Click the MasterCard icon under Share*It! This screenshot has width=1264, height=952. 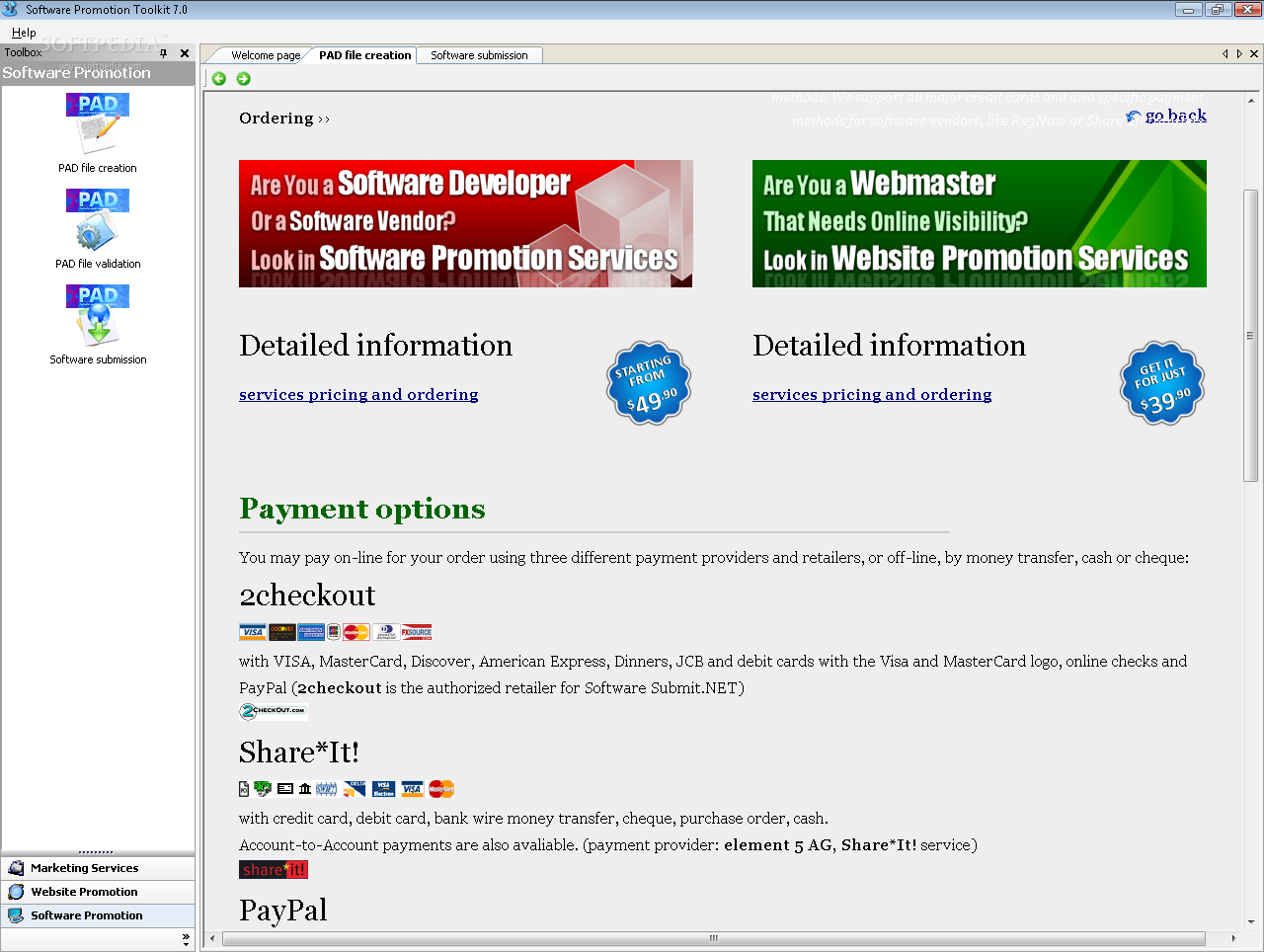pos(441,789)
